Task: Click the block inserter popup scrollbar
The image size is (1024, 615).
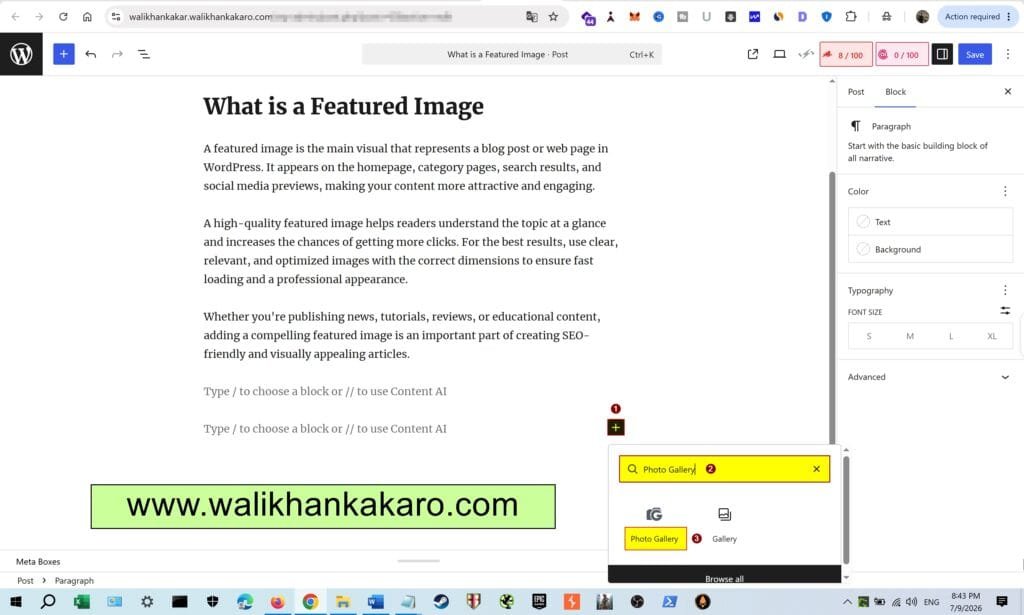Action: pos(846,509)
